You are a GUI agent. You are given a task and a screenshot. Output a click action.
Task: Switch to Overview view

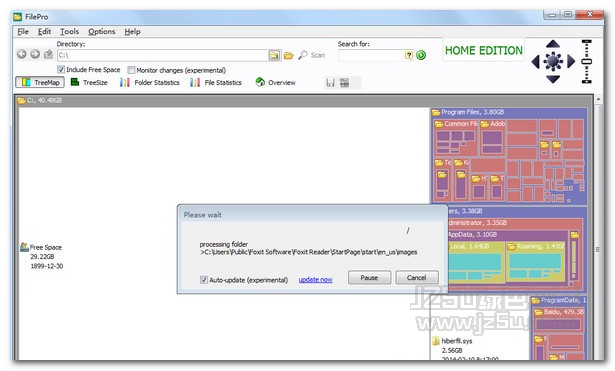pos(275,82)
